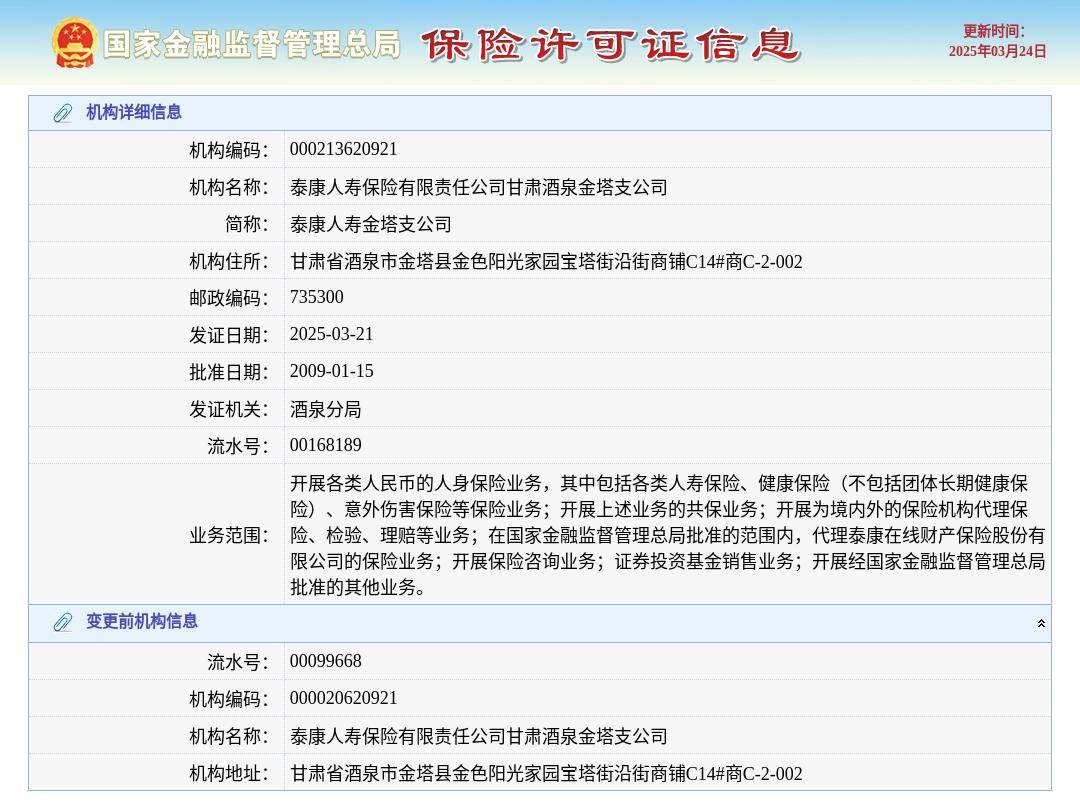Click the 机构详细信息 section header
The image size is (1080, 805).
tap(540, 113)
